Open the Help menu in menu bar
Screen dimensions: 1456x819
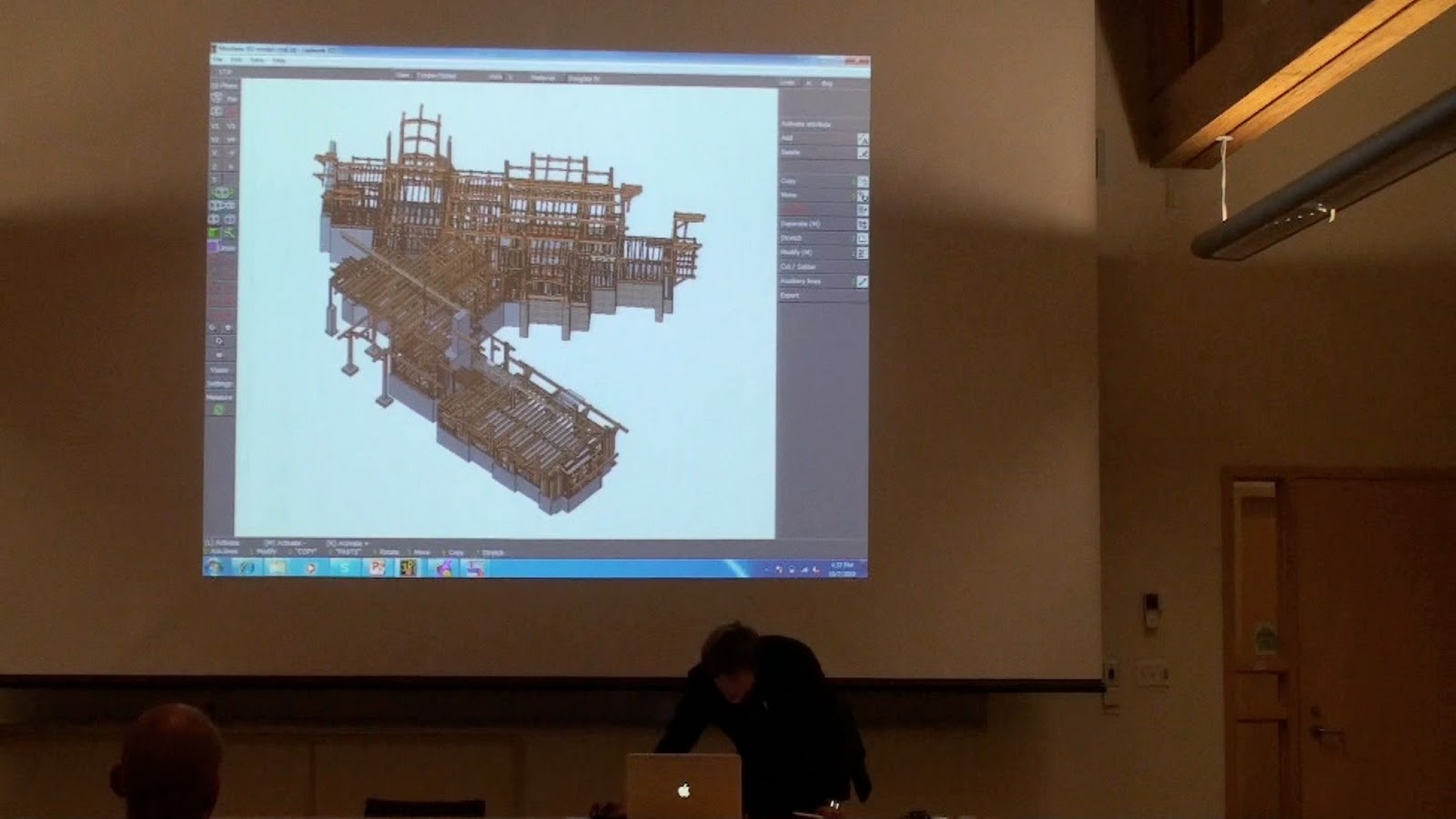tap(279, 60)
